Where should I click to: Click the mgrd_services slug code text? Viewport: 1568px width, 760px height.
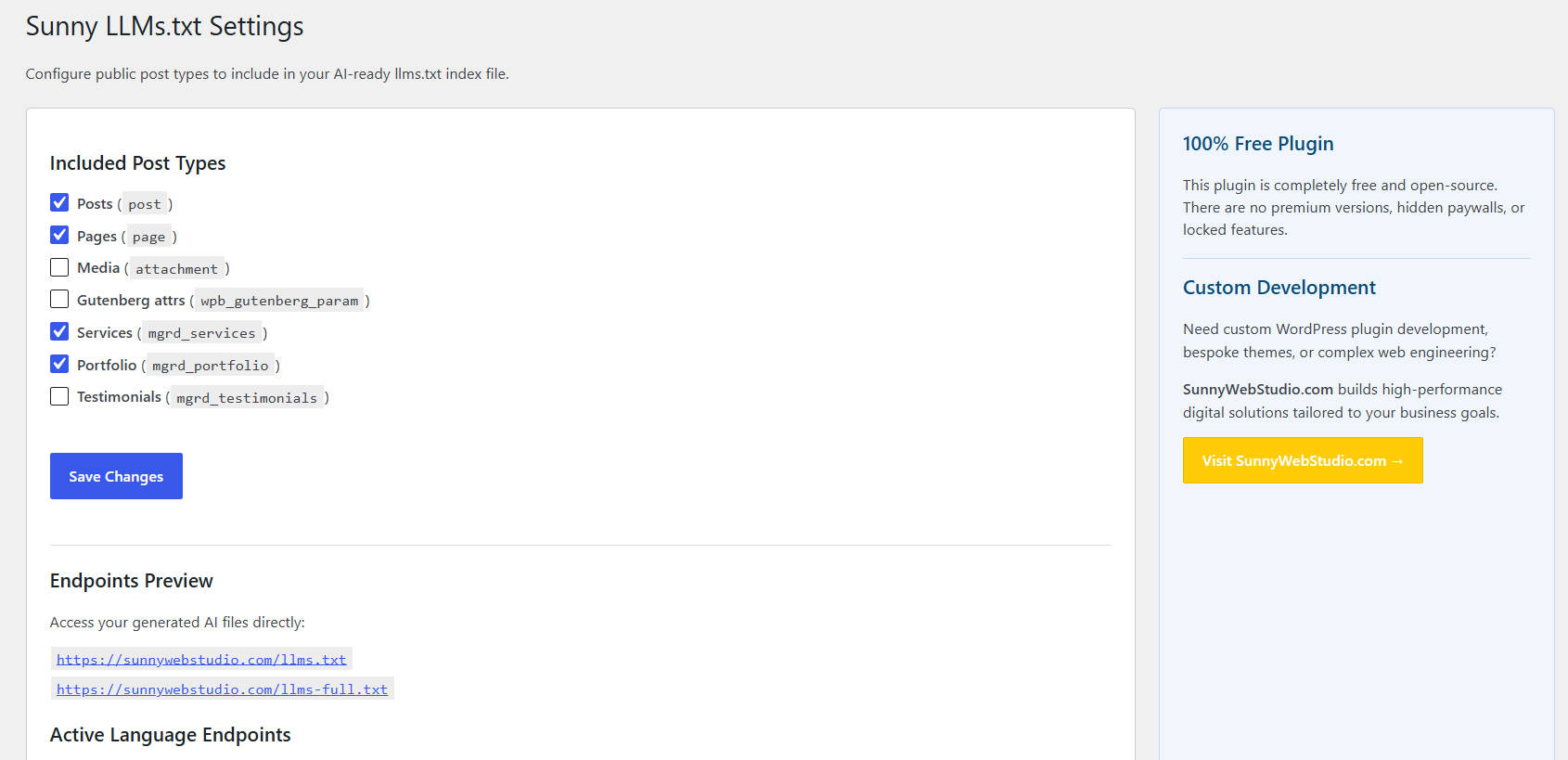pos(201,333)
